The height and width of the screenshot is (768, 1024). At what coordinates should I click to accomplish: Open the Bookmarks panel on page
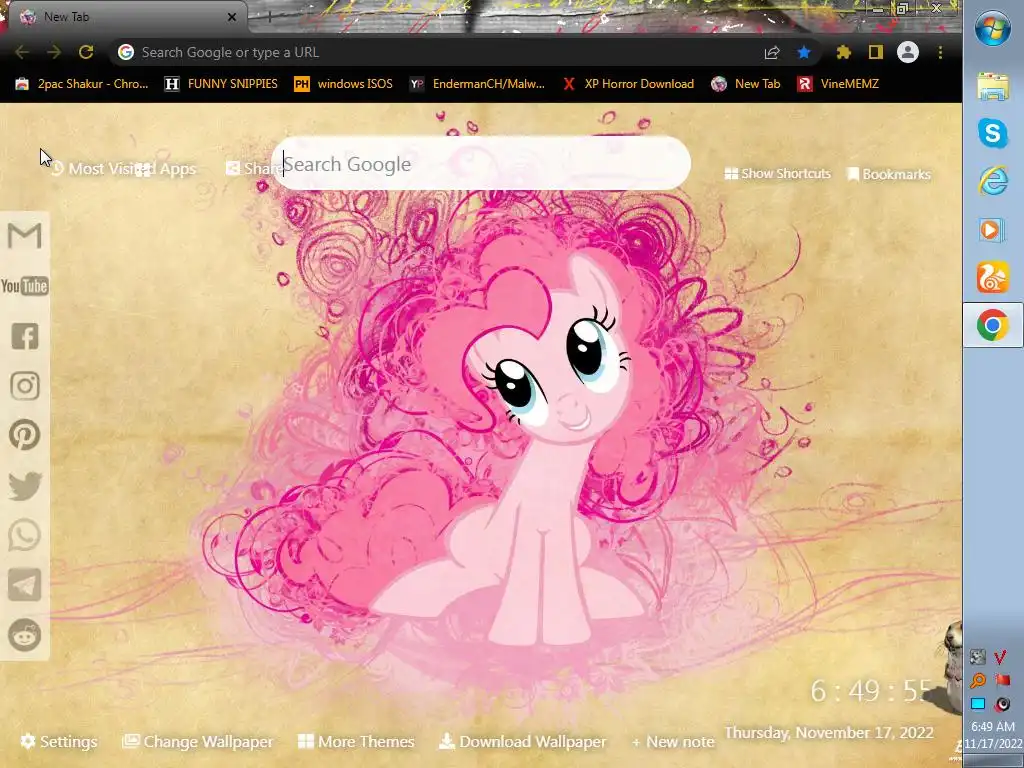(x=889, y=174)
